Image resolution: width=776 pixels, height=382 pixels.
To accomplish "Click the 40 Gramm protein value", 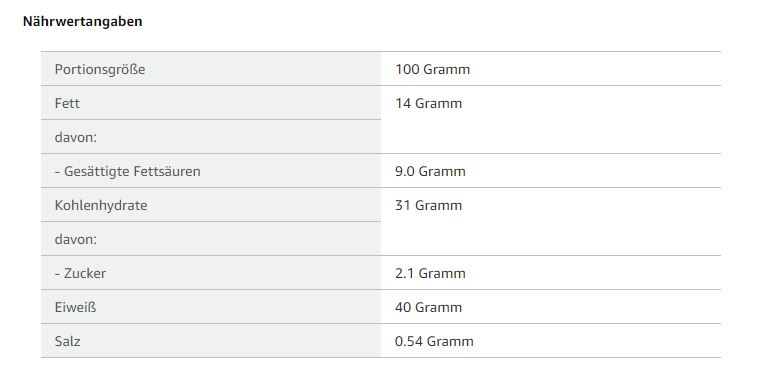I will pos(429,307).
